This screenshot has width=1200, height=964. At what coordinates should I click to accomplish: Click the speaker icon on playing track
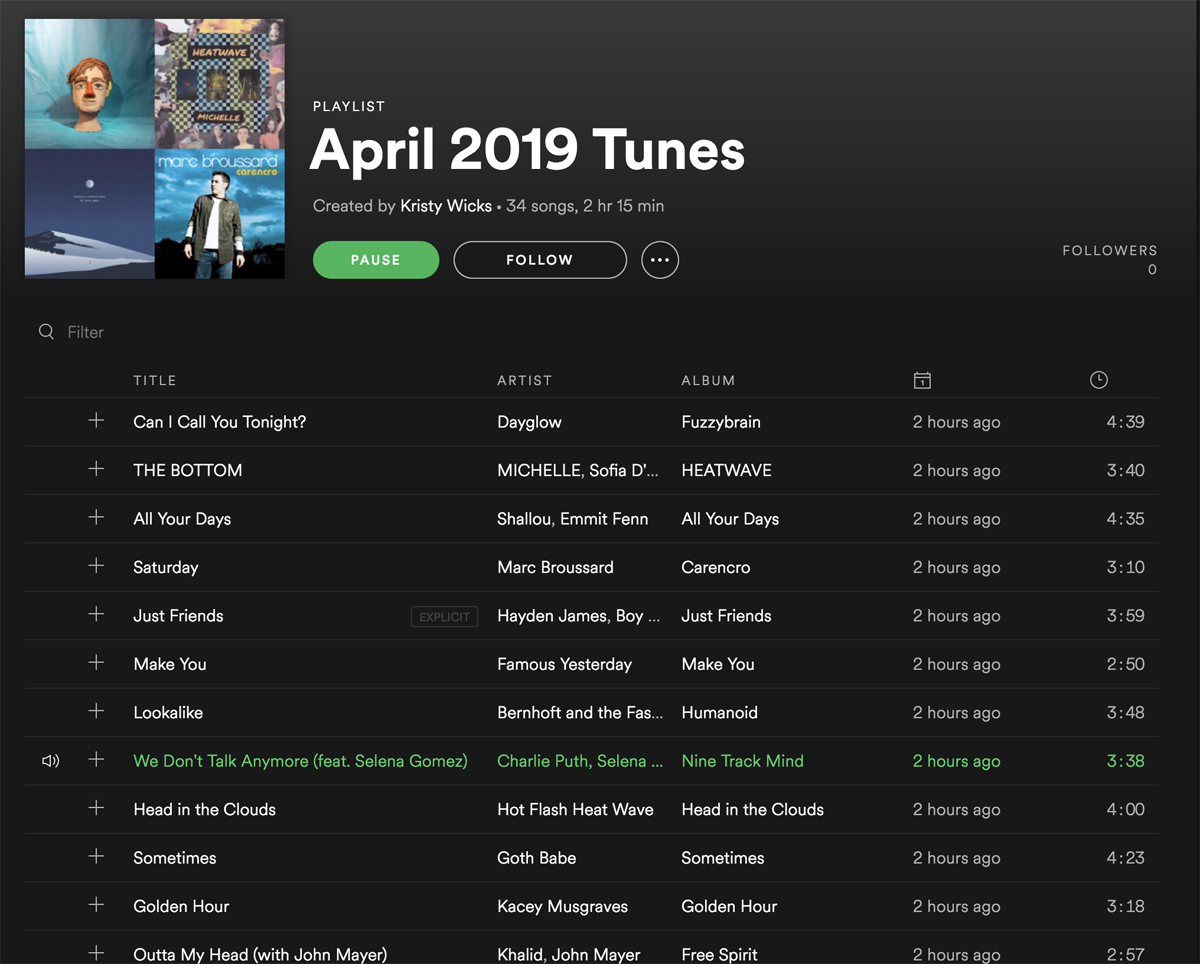[x=50, y=761]
